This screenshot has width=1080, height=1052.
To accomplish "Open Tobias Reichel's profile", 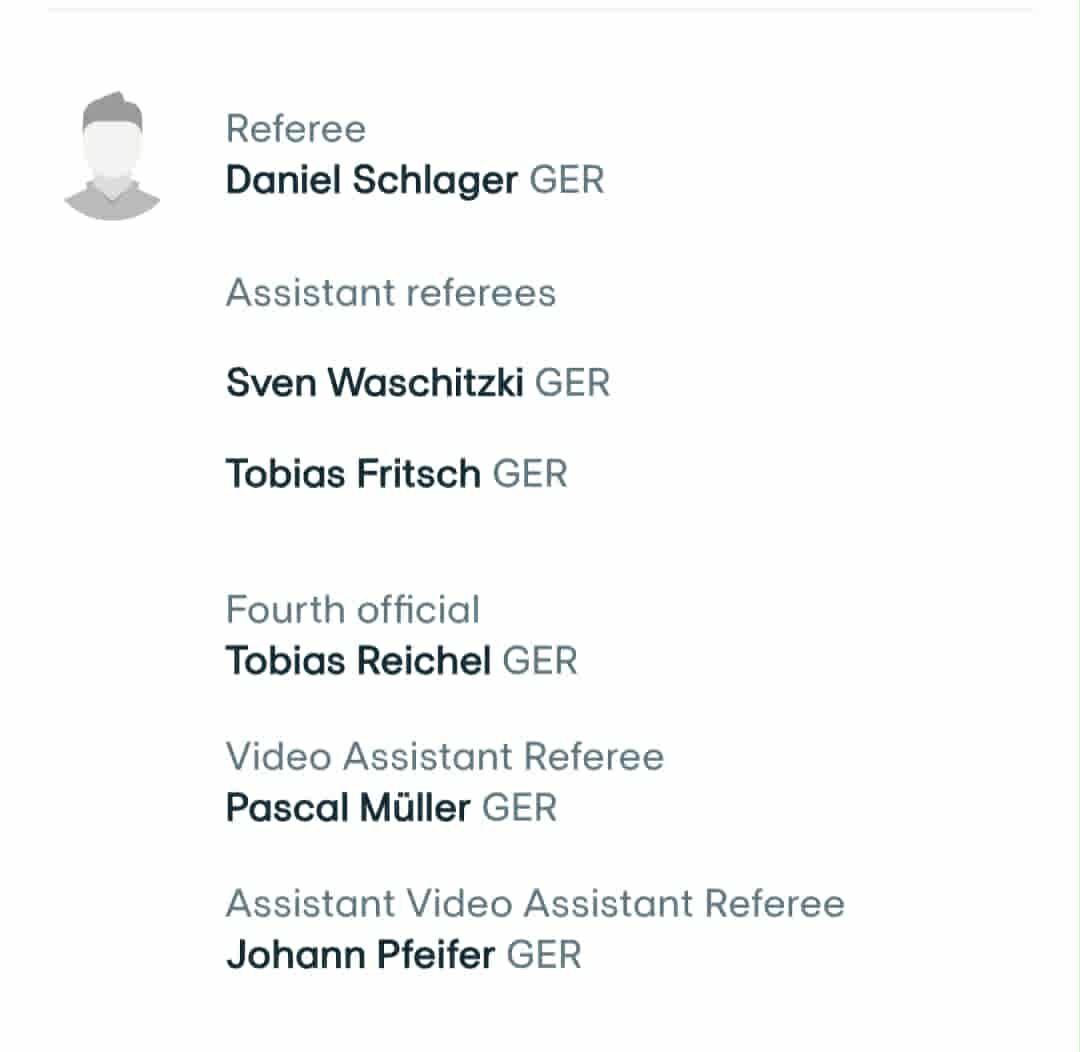I will tap(358, 660).
